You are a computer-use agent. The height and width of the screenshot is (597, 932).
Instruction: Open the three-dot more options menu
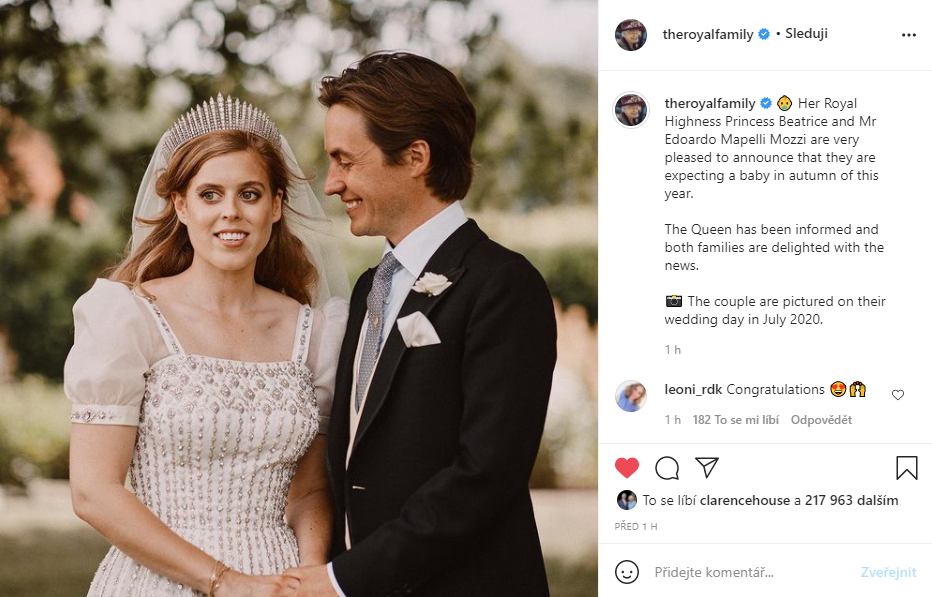pyautogui.click(x=908, y=34)
